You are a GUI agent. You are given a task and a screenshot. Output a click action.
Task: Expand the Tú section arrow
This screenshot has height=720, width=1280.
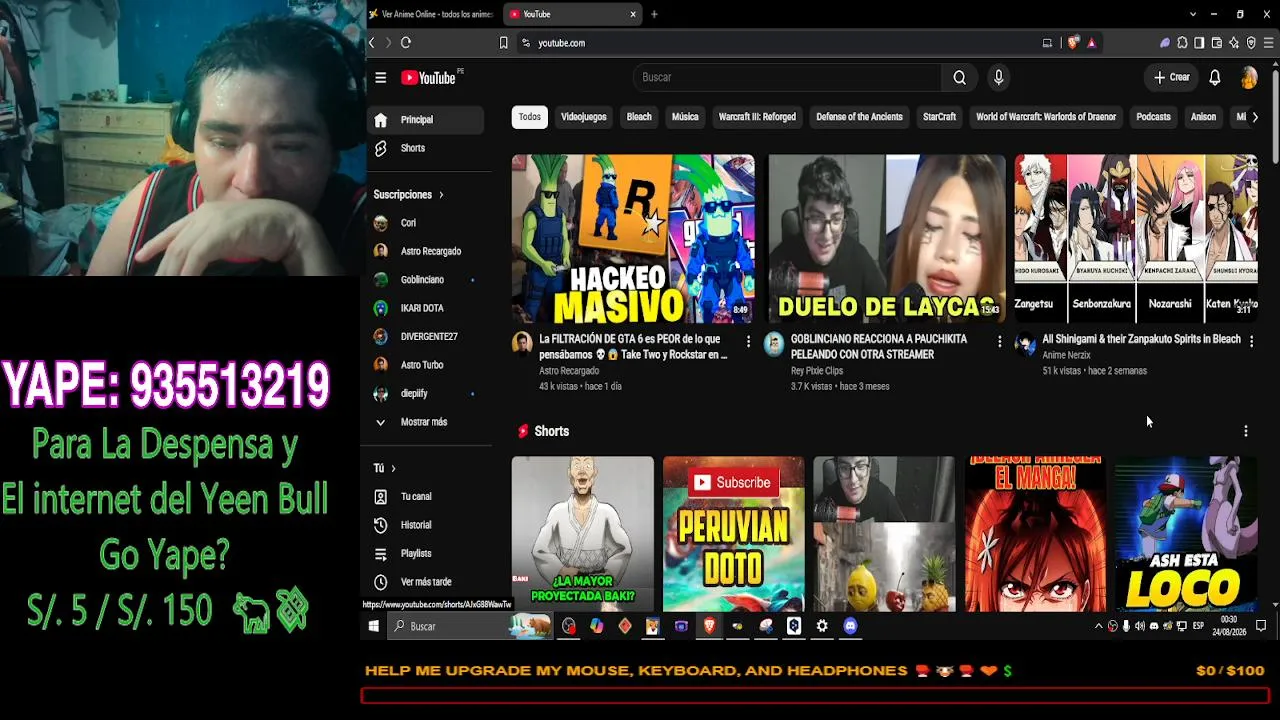393,468
